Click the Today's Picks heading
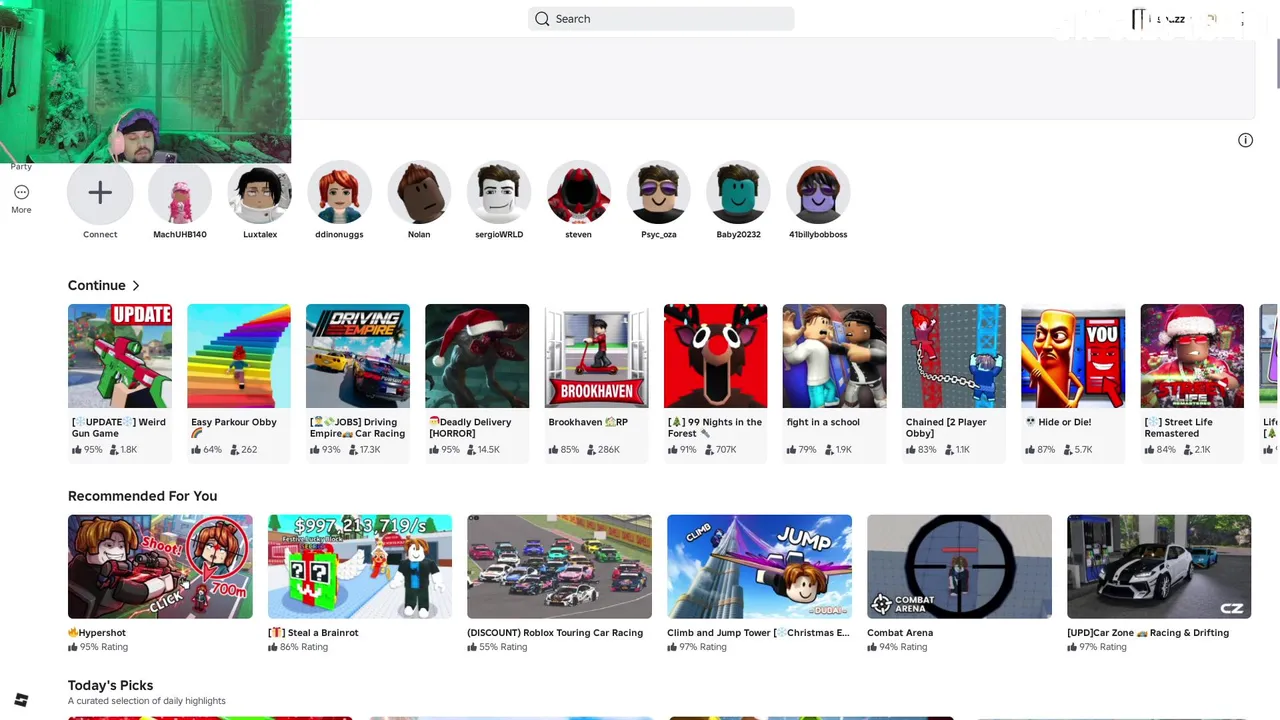The width and height of the screenshot is (1280, 720). tap(110, 686)
